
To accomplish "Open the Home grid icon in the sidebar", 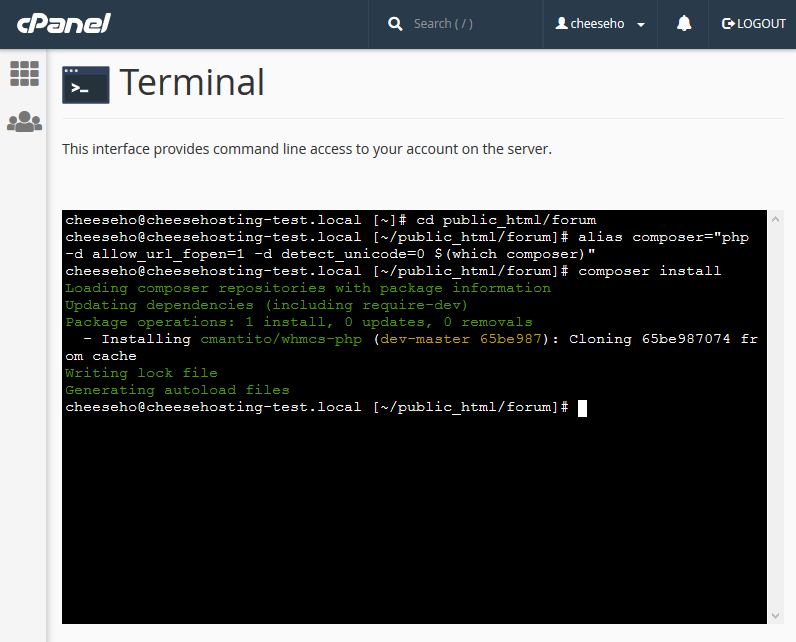I will point(24,73).
